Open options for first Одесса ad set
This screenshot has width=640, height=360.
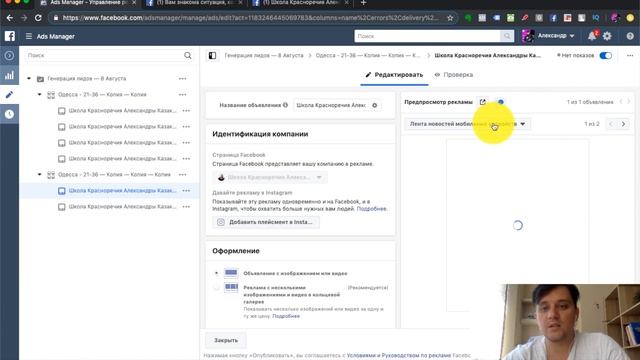182,95
